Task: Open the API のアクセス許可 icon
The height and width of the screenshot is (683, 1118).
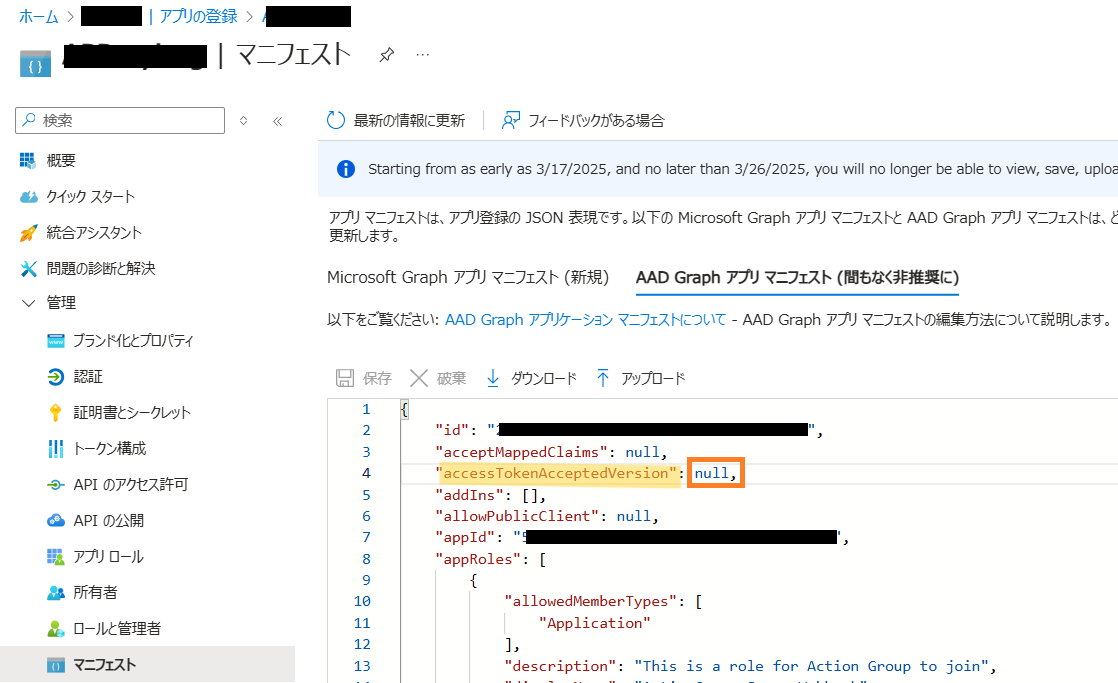Action: coord(56,485)
